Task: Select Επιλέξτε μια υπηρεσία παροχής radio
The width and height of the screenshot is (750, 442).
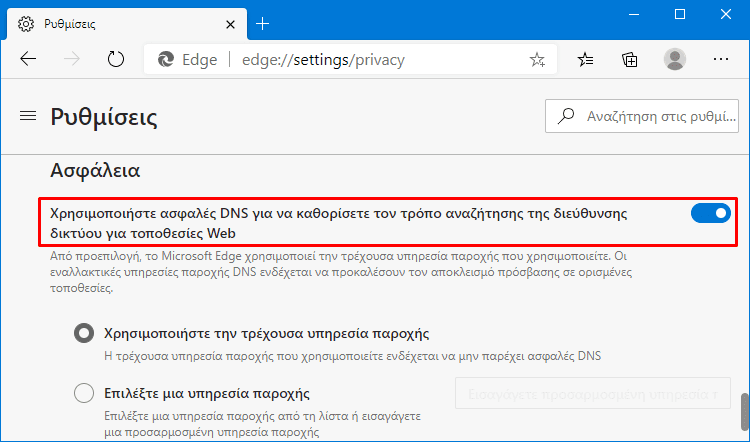Action: (x=84, y=393)
